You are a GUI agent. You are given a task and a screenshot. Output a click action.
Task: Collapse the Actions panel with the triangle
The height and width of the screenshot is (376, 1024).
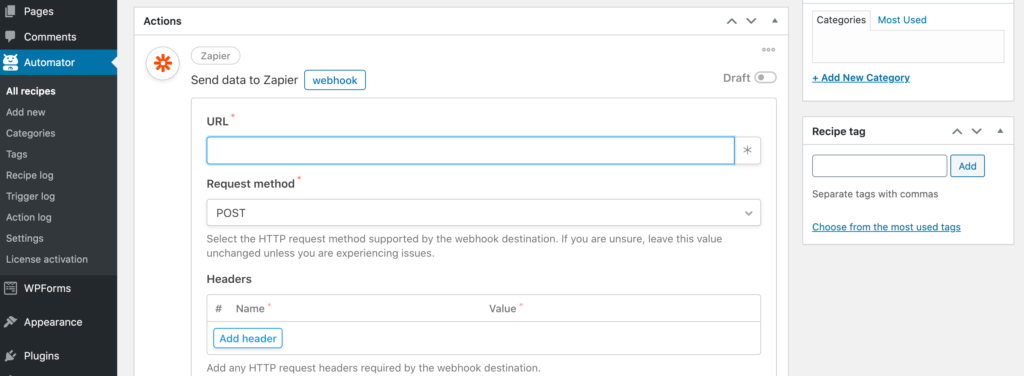[775, 21]
